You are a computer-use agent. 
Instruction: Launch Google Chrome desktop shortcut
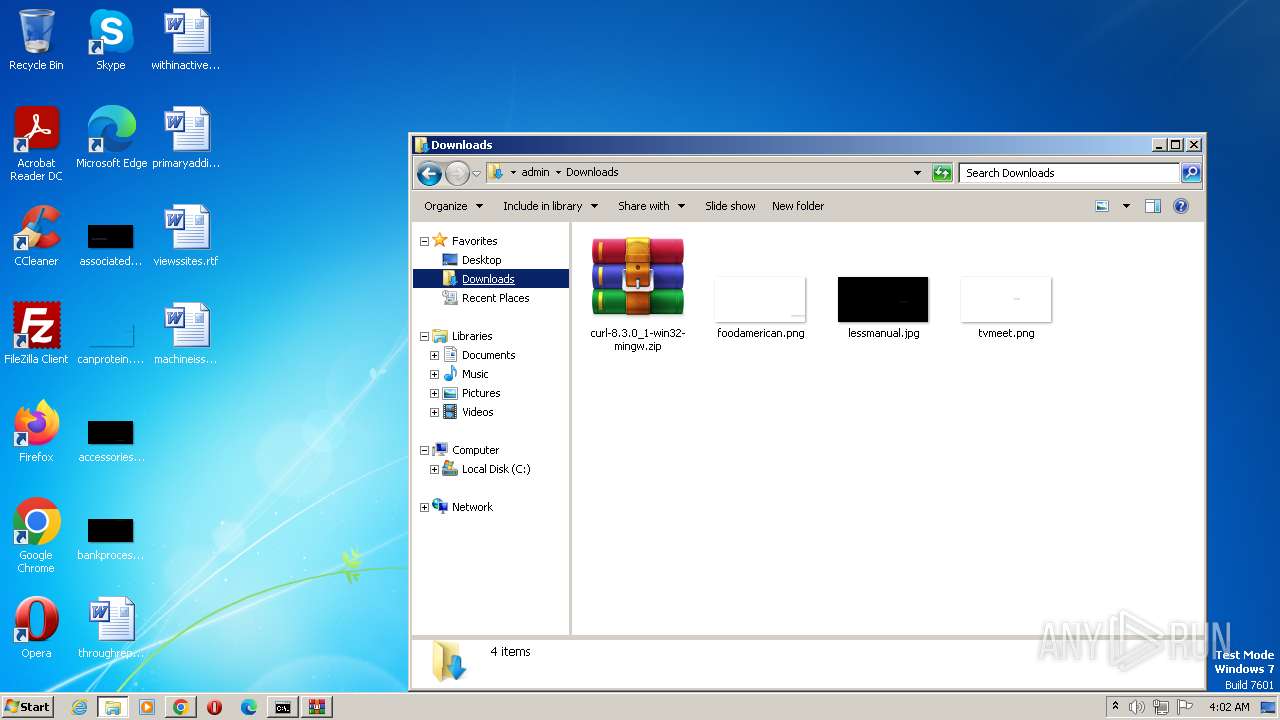pos(36,535)
